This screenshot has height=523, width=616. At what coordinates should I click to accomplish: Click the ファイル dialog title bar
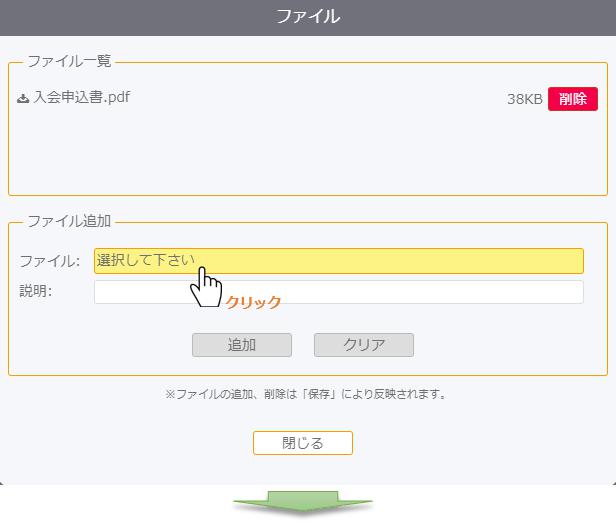click(x=308, y=18)
